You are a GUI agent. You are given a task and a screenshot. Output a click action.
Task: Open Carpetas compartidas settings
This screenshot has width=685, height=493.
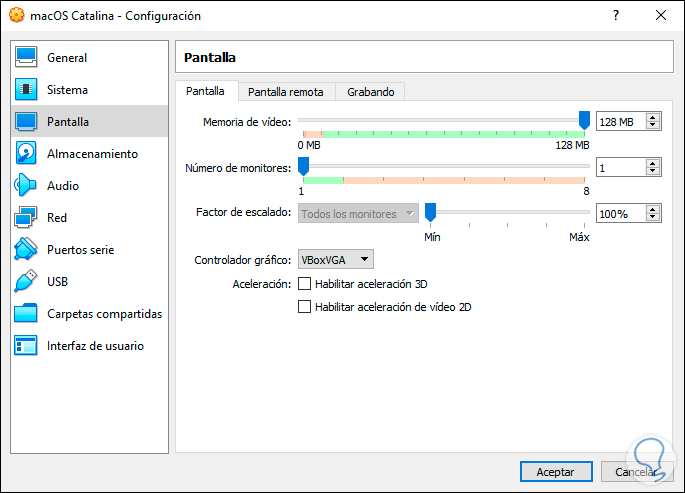pyautogui.click(x=90, y=314)
